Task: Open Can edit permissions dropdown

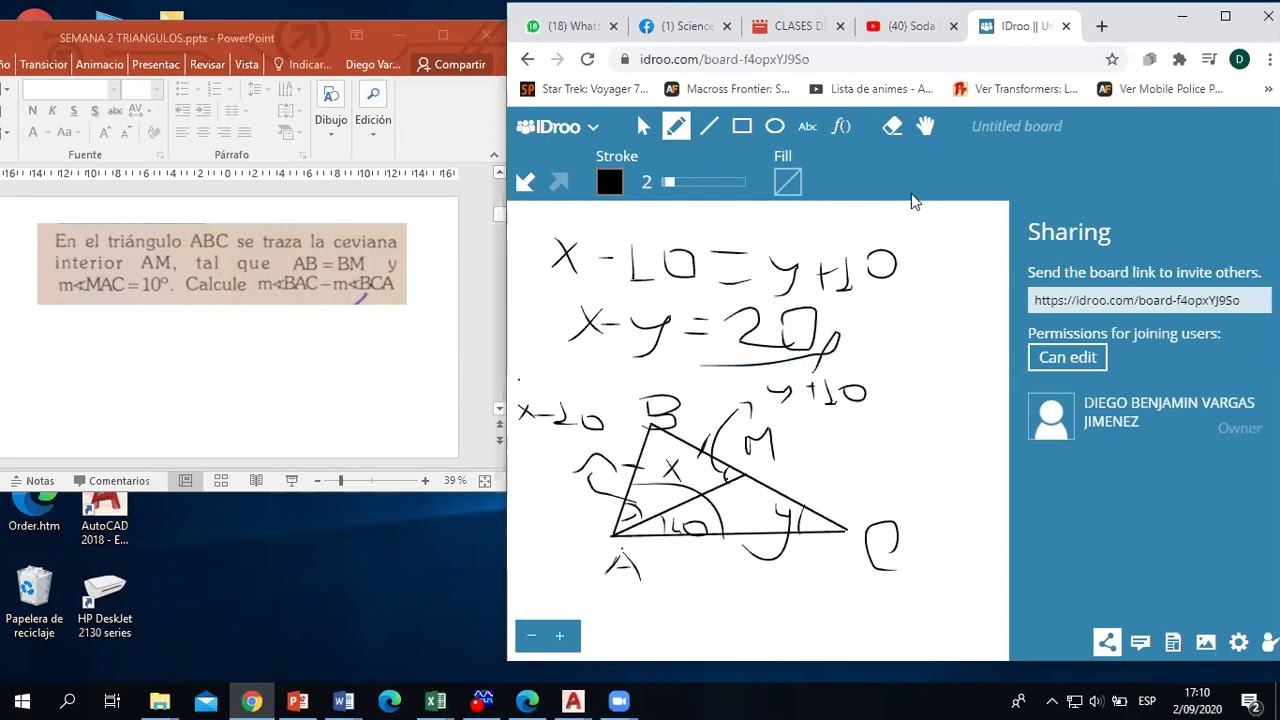Action: (x=1067, y=357)
